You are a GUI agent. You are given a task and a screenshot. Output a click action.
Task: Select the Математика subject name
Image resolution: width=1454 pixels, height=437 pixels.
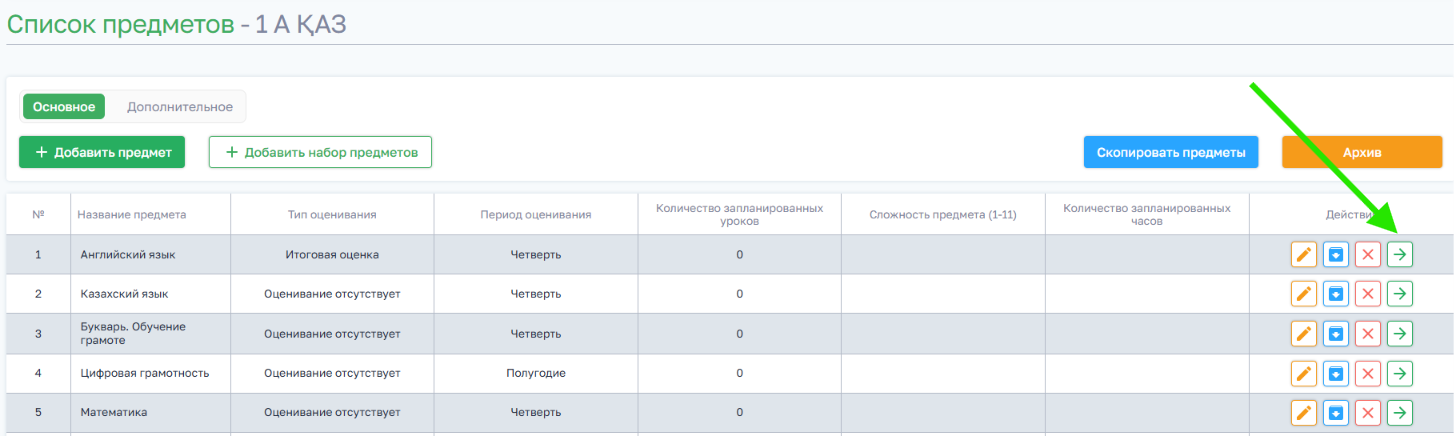(113, 412)
